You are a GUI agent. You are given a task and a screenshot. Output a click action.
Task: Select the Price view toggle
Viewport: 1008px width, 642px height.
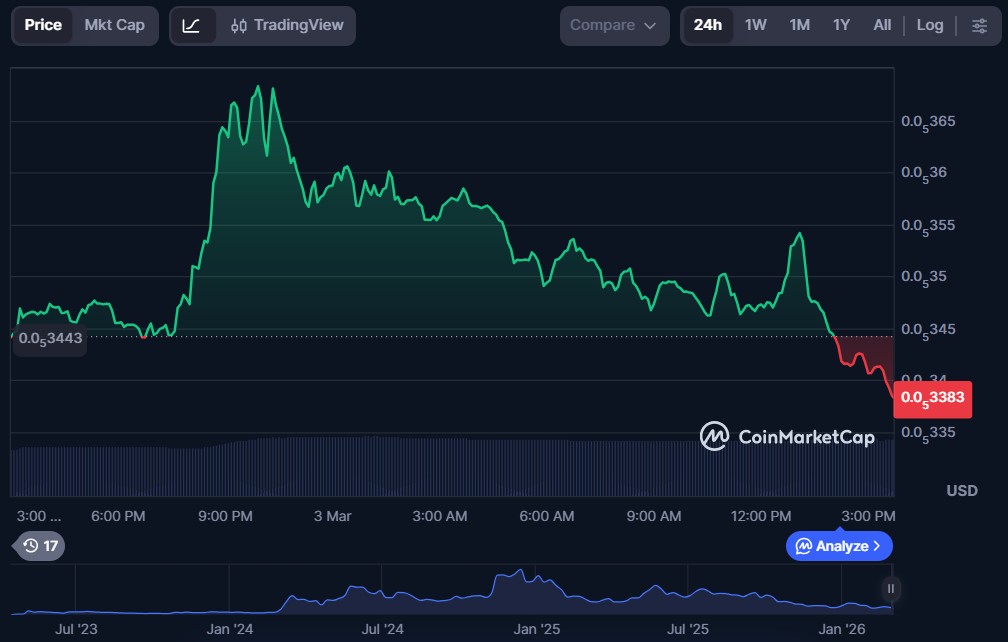pos(43,25)
